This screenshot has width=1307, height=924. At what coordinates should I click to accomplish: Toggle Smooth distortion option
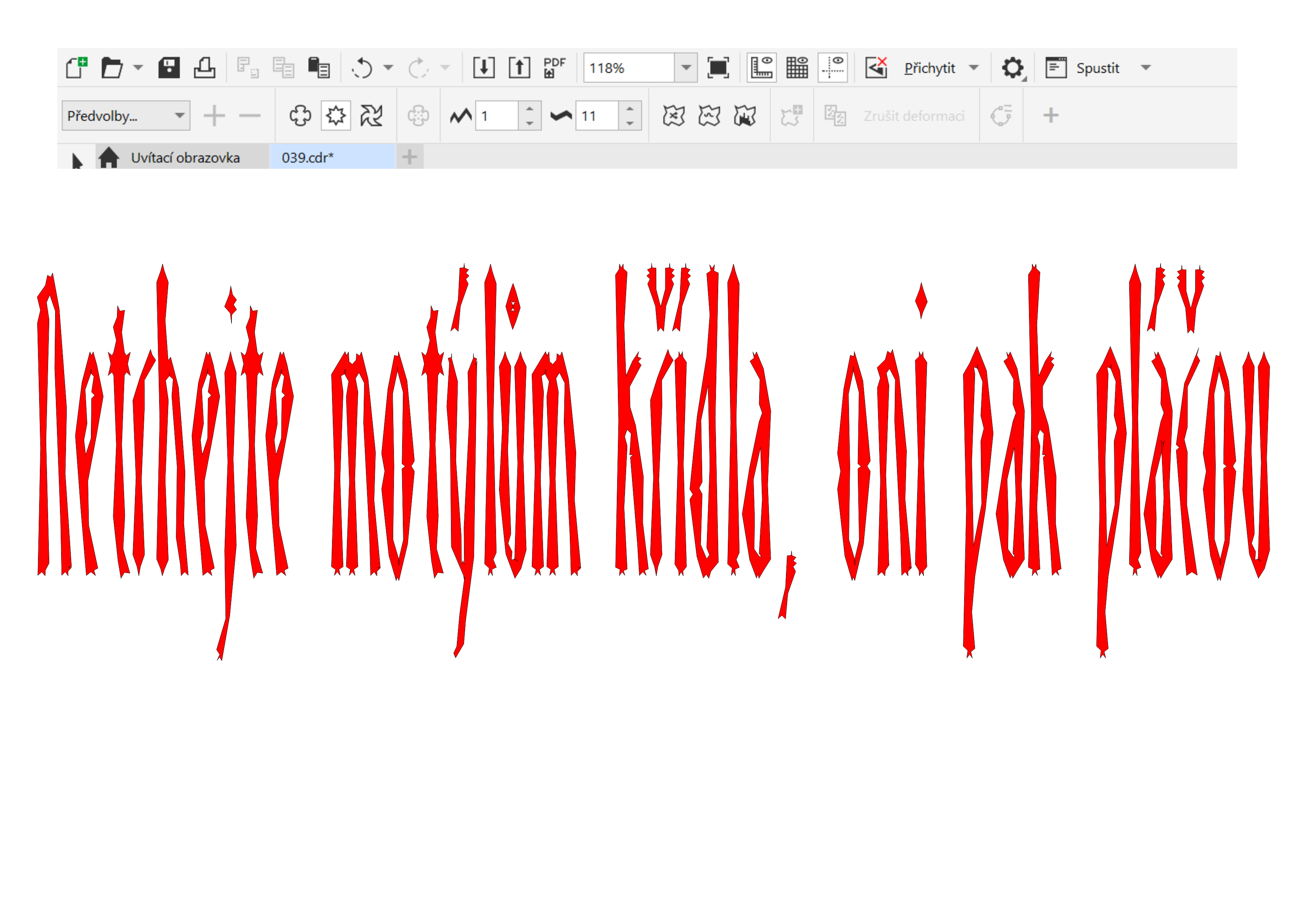709,116
